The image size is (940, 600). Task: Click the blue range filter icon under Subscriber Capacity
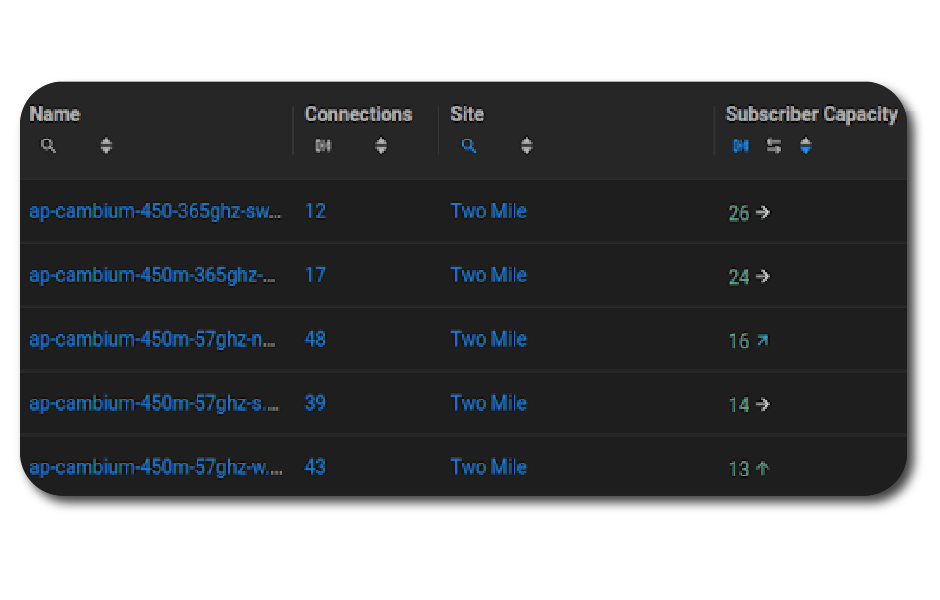(x=740, y=146)
